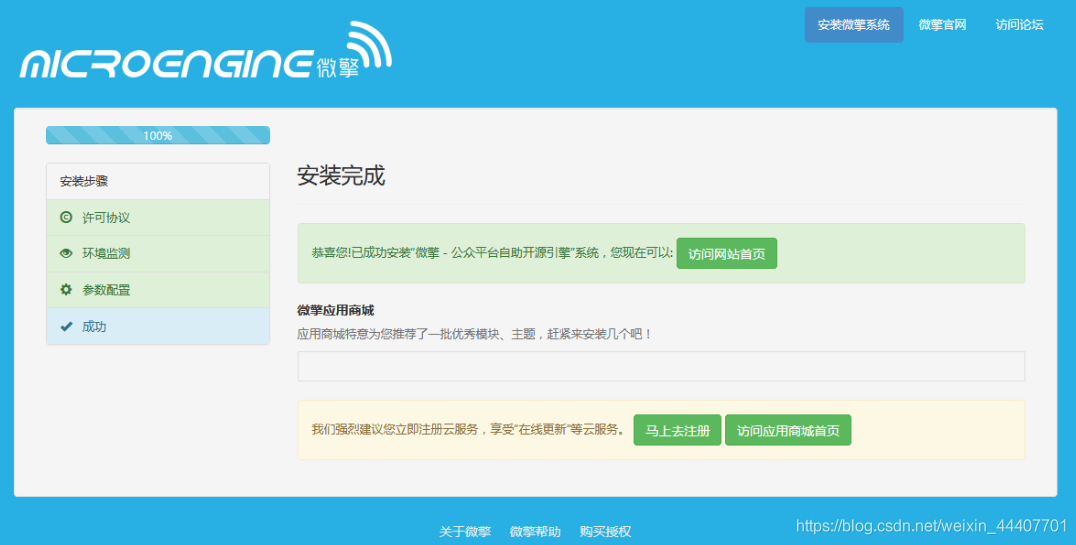Click the 安装步骤 panel heading
This screenshot has height=545, width=1076.
pyautogui.click(x=158, y=181)
